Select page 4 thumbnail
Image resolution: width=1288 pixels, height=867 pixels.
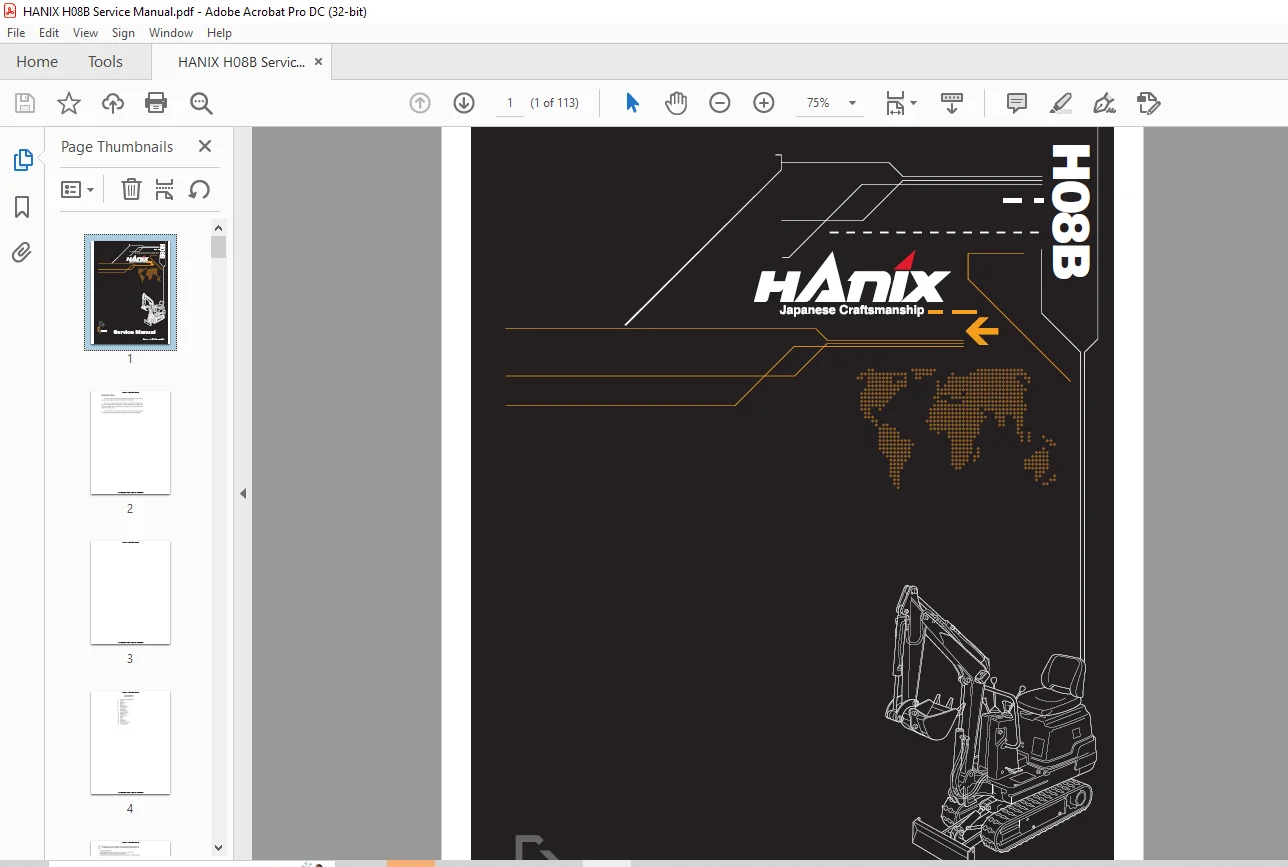click(x=130, y=742)
